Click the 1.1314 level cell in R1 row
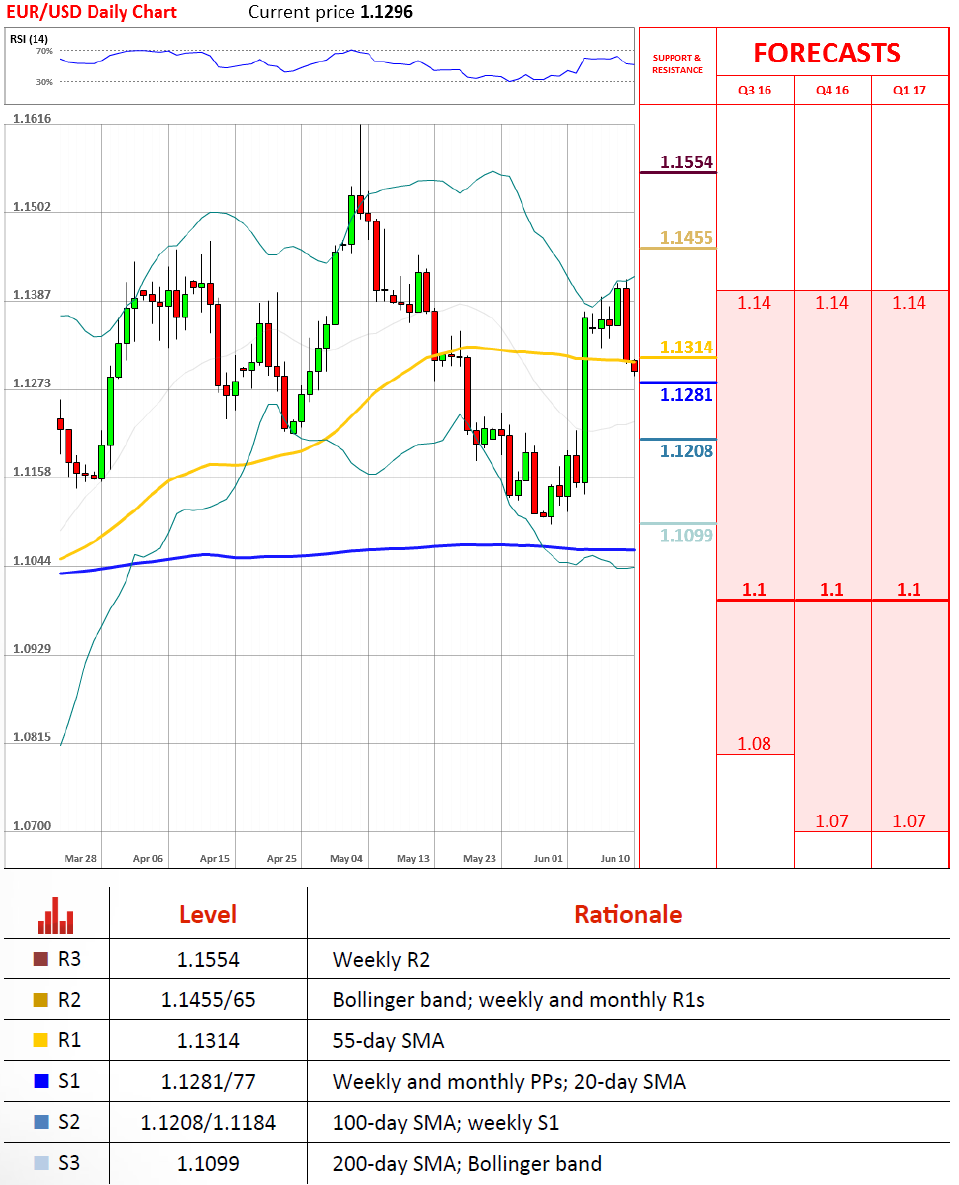This screenshot has height=1185, width=959. click(208, 1041)
